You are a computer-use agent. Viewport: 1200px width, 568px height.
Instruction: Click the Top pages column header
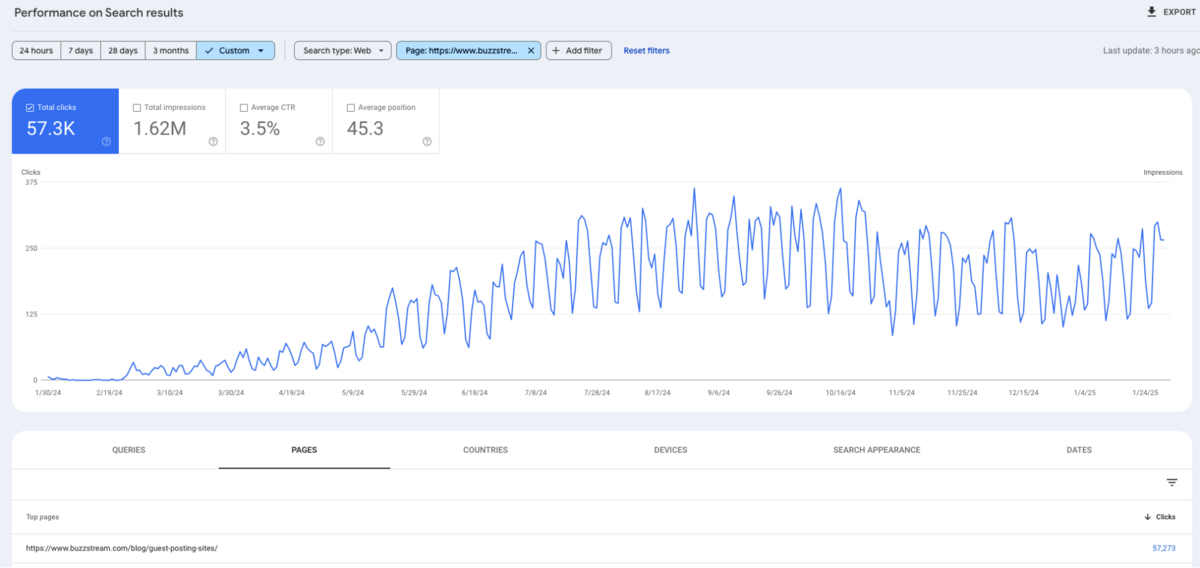(x=44, y=517)
